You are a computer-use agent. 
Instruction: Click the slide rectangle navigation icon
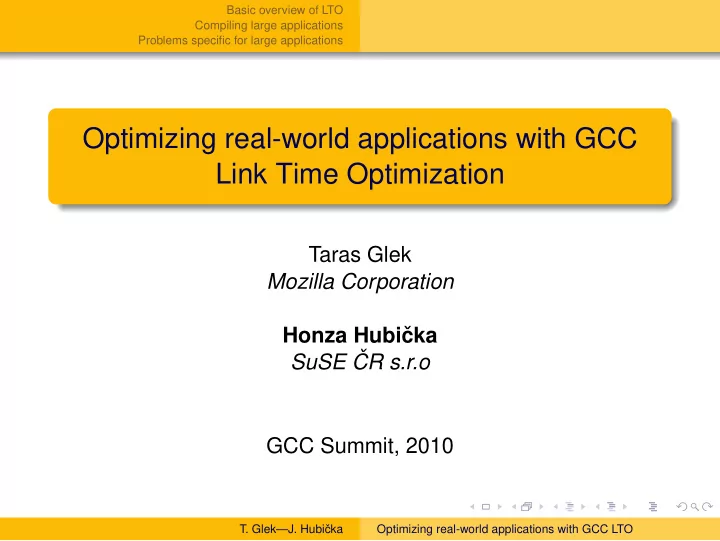pos(486,507)
